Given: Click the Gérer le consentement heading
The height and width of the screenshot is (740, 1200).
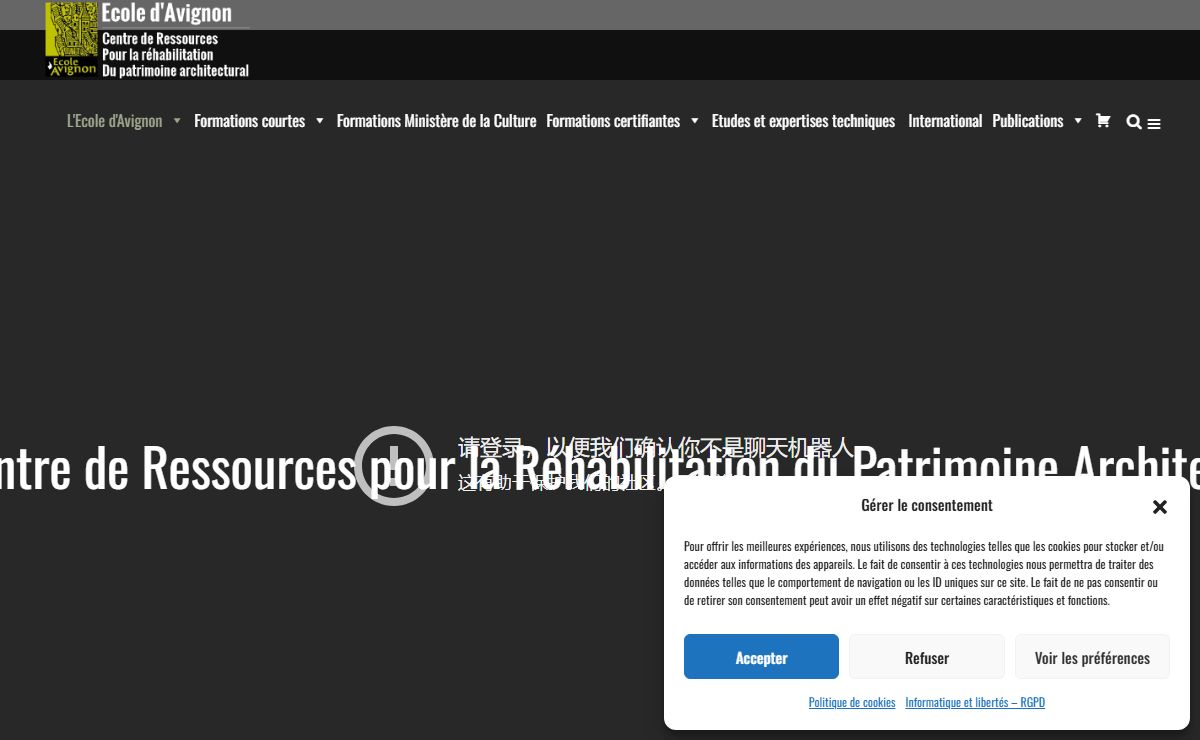Looking at the screenshot, I should tap(927, 506).
